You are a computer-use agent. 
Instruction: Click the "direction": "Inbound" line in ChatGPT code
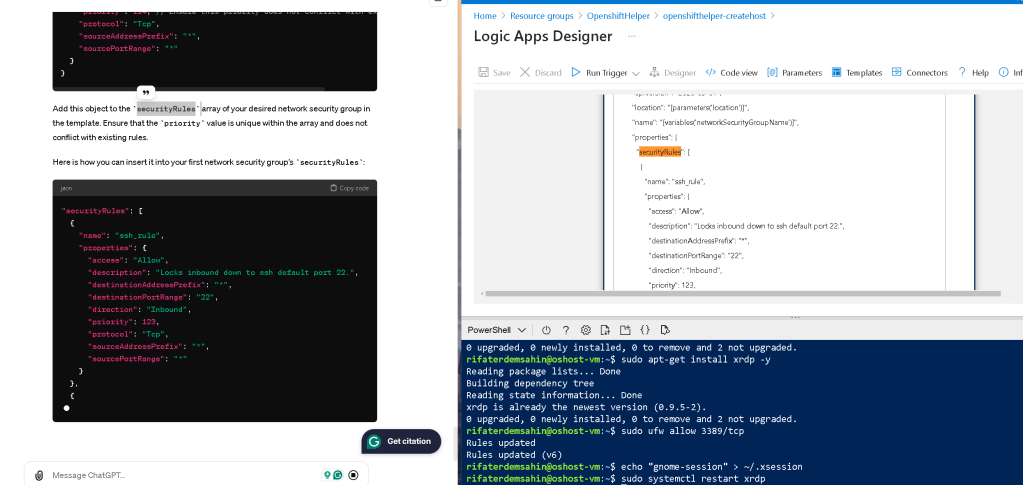(138, 309)
